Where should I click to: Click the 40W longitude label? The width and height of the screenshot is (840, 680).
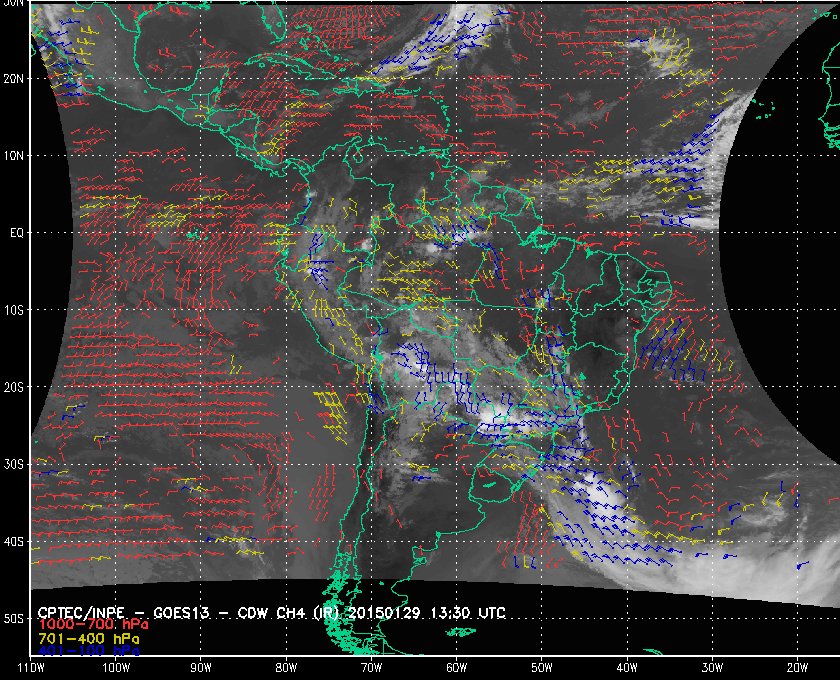coord(627,667)
